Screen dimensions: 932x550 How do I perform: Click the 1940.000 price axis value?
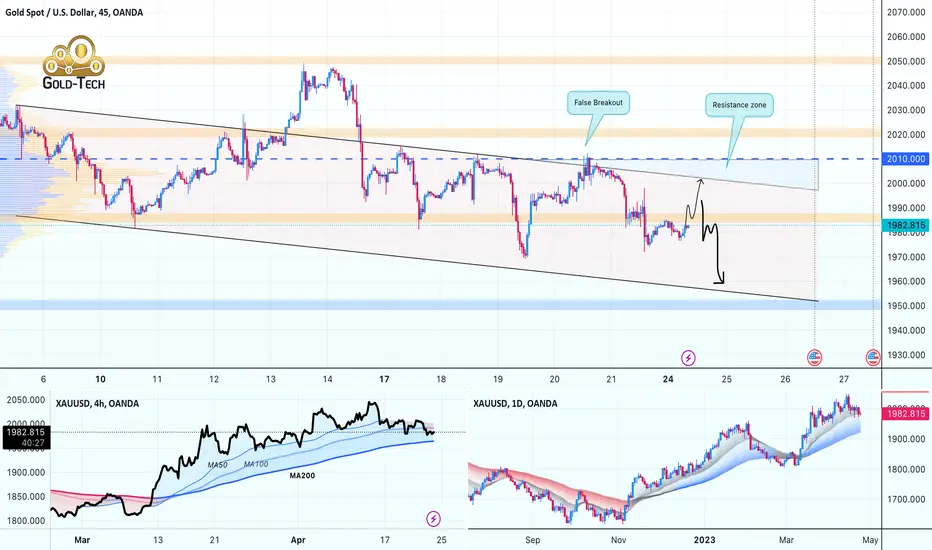coord(906,330)
